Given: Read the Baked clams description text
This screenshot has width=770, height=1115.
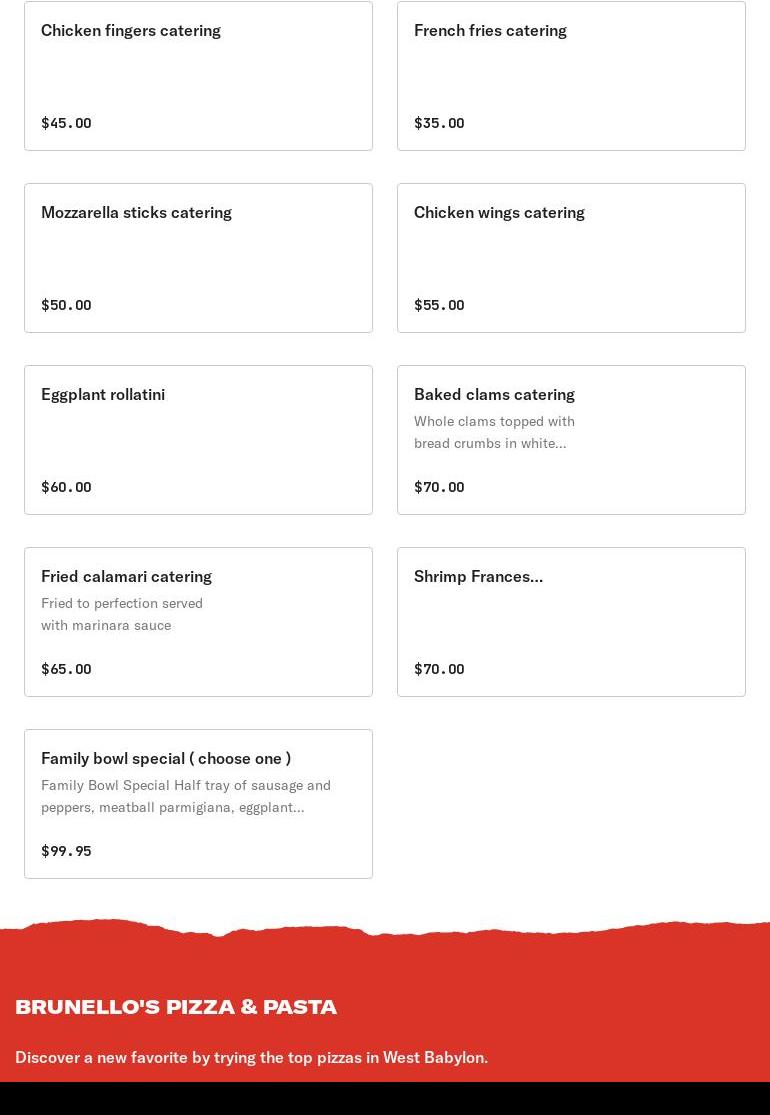Looking at the screenshot, I should [x=494, y=432].
